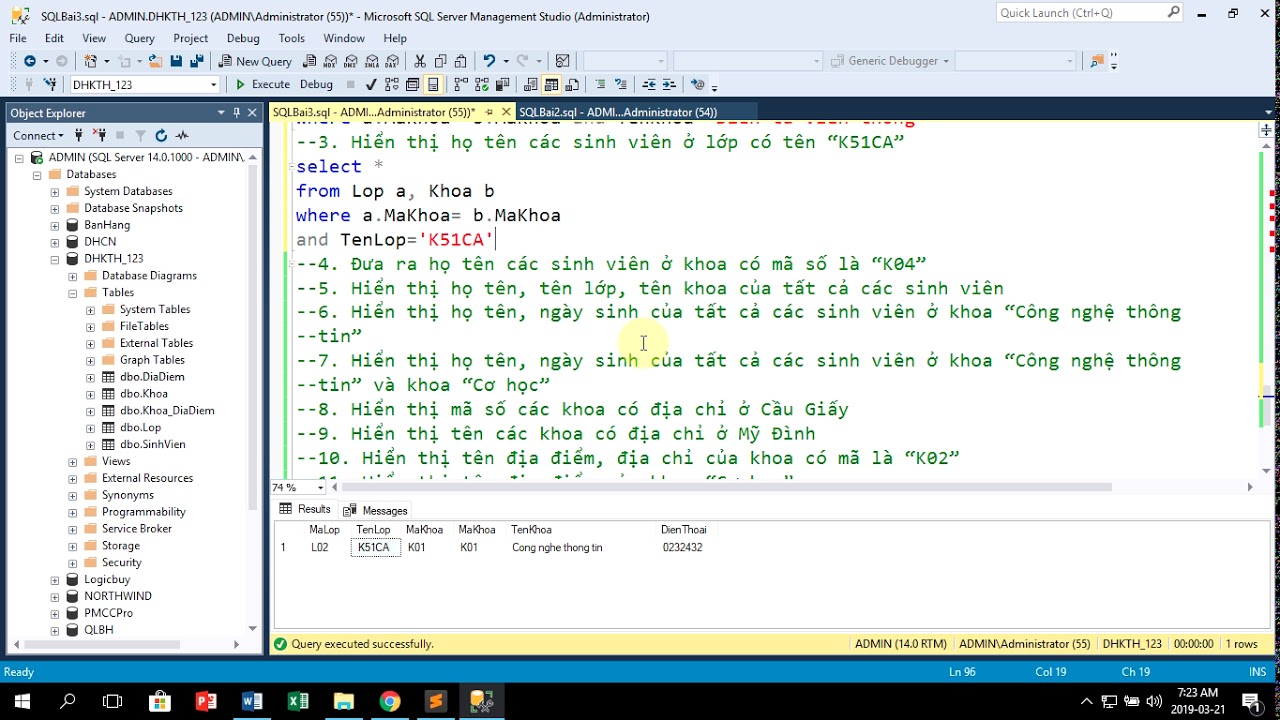The height and width of the screenshot is (720, 1280).
Task: Click the DMX query icon
Action: [352, 61]
